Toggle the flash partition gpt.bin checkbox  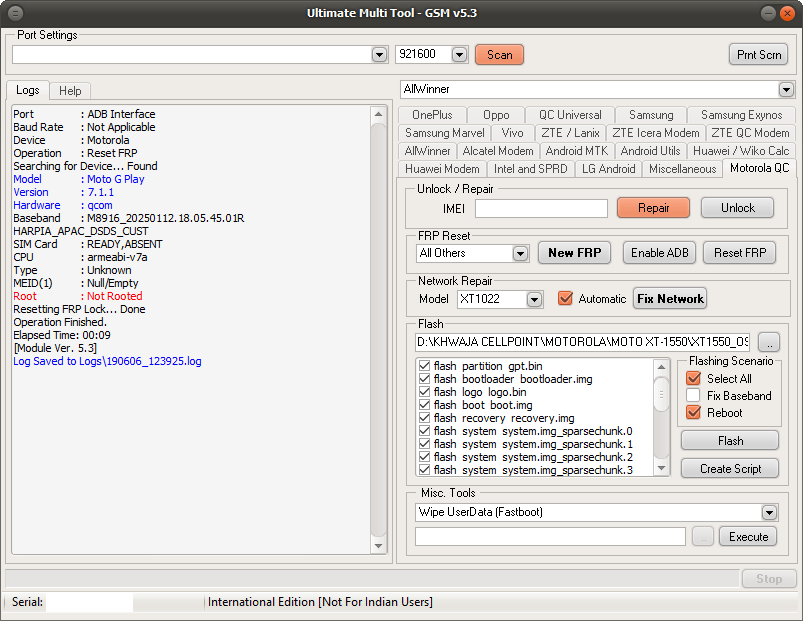(x=424, y=366)
